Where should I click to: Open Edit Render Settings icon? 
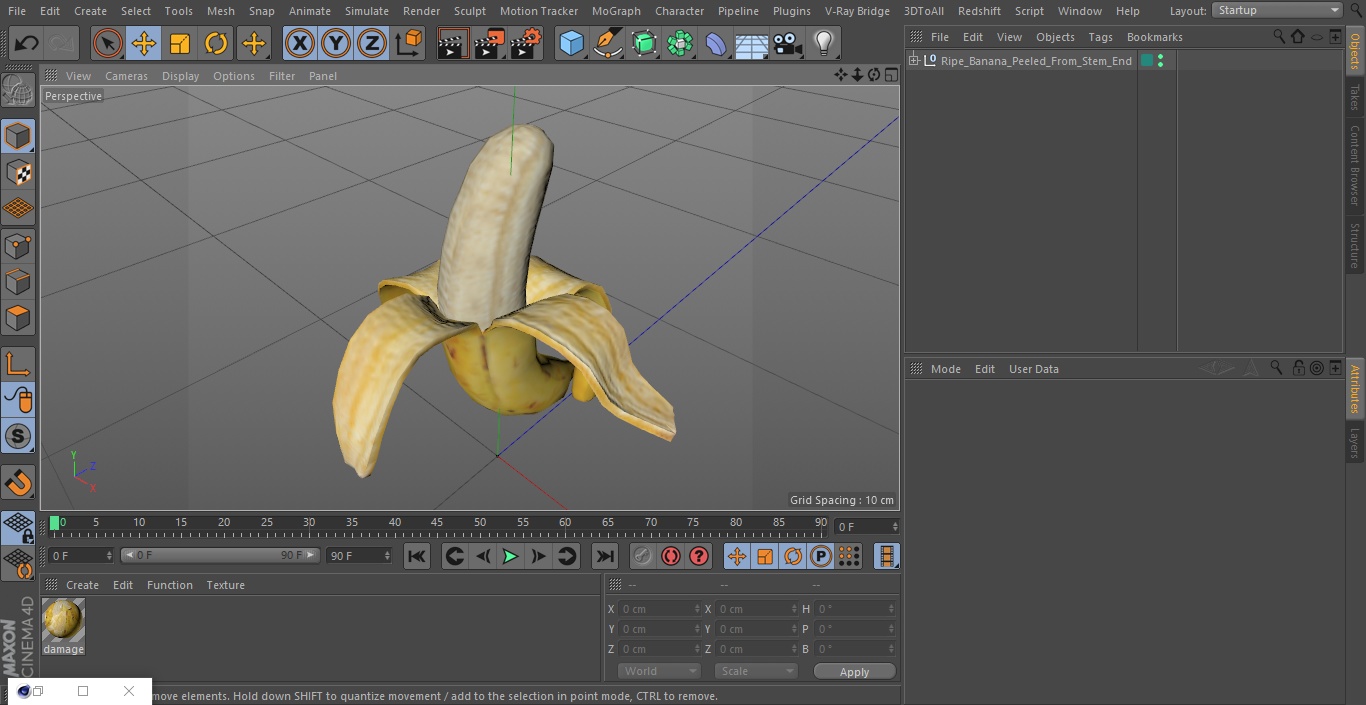pos(526,43)
